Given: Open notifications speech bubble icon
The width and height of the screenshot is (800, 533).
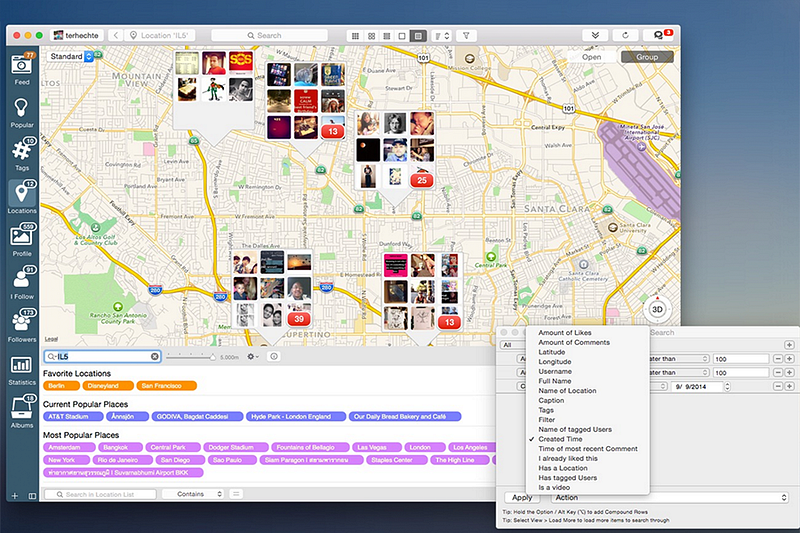Looking at the screenshot, I should [x=660, y=35].
